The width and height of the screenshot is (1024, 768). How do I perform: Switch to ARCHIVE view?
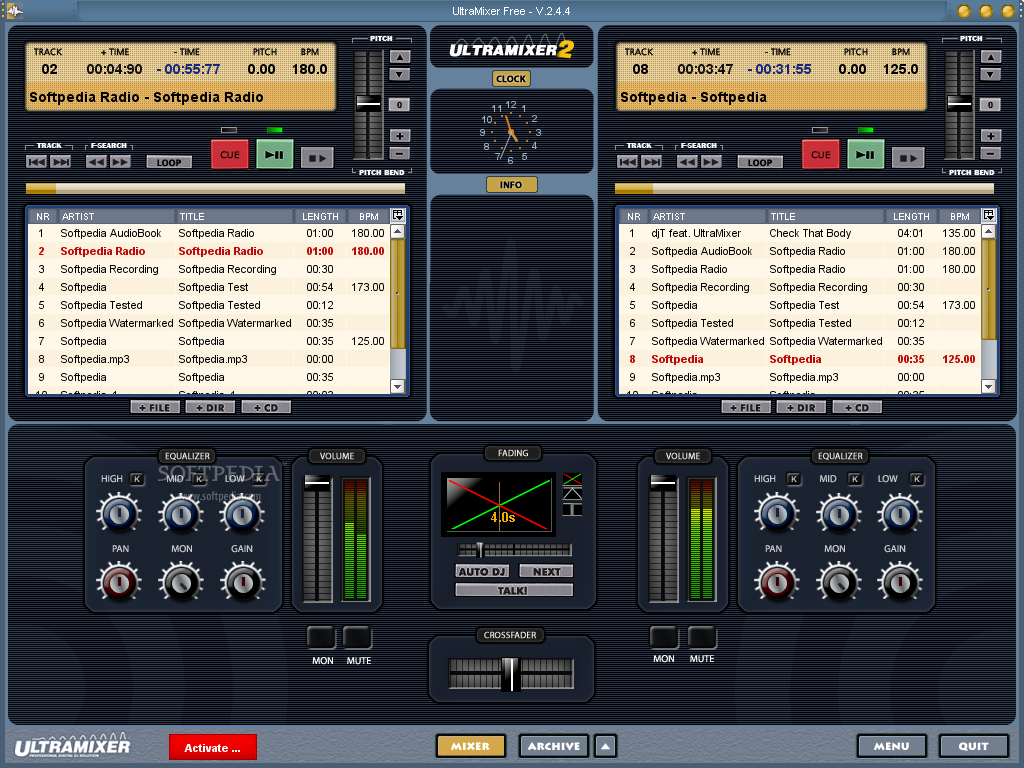tap(554, 746)
